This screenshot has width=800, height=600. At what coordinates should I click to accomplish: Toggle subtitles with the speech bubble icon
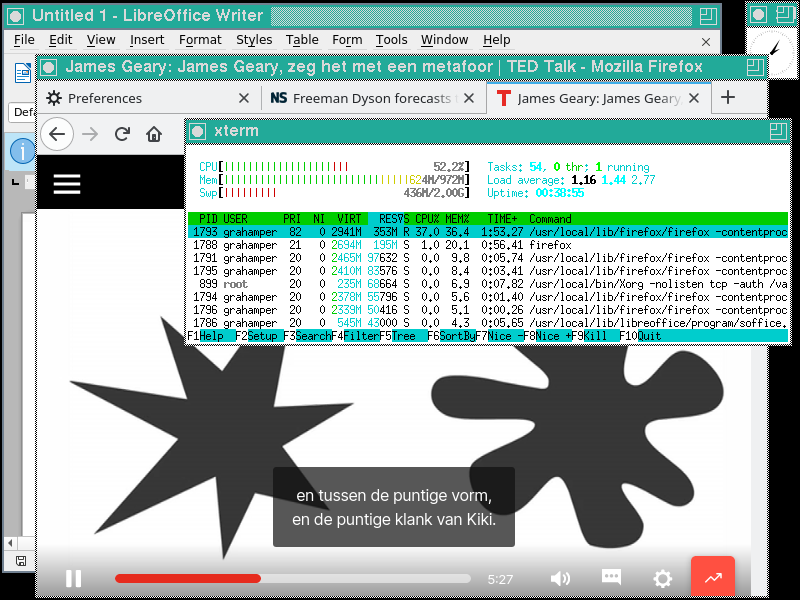tap(611, 578)
